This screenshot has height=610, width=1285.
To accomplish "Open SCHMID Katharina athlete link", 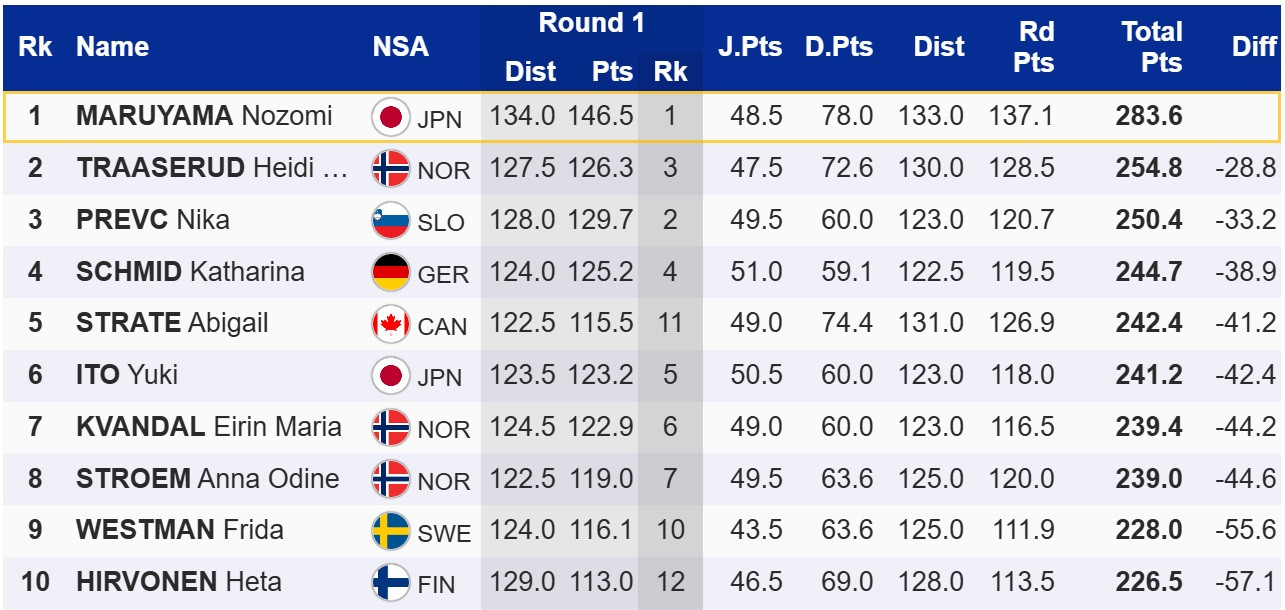I will coord(190,271).
